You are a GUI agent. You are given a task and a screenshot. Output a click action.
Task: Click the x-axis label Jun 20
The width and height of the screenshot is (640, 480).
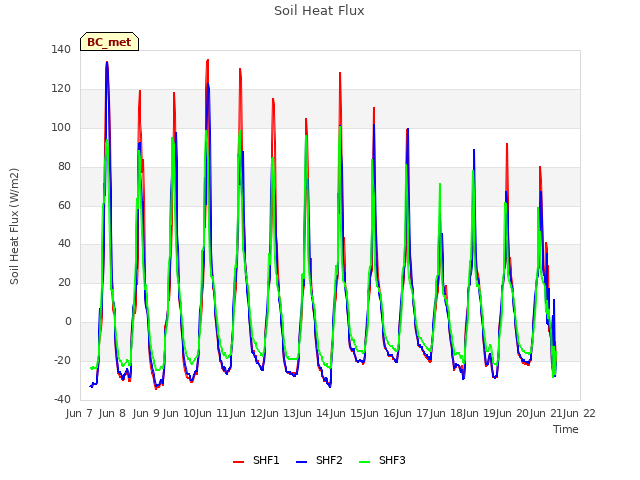(512, 413)
